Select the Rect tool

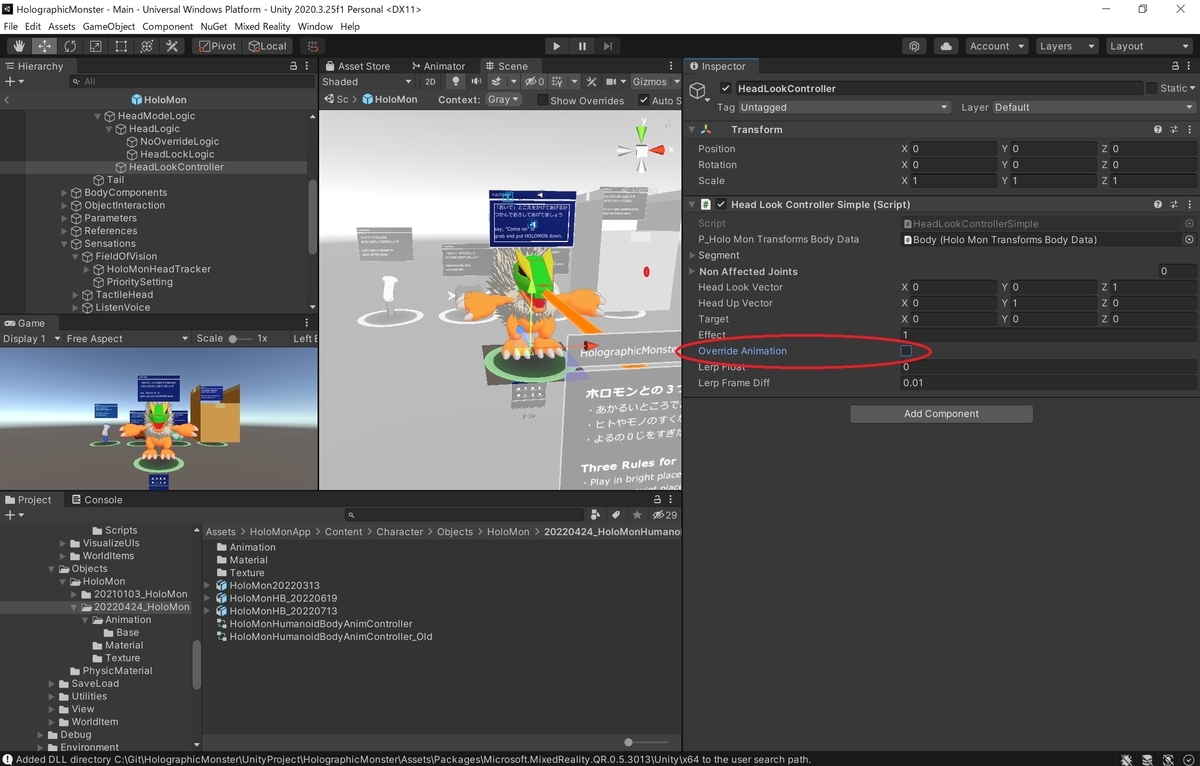(121, 46)
